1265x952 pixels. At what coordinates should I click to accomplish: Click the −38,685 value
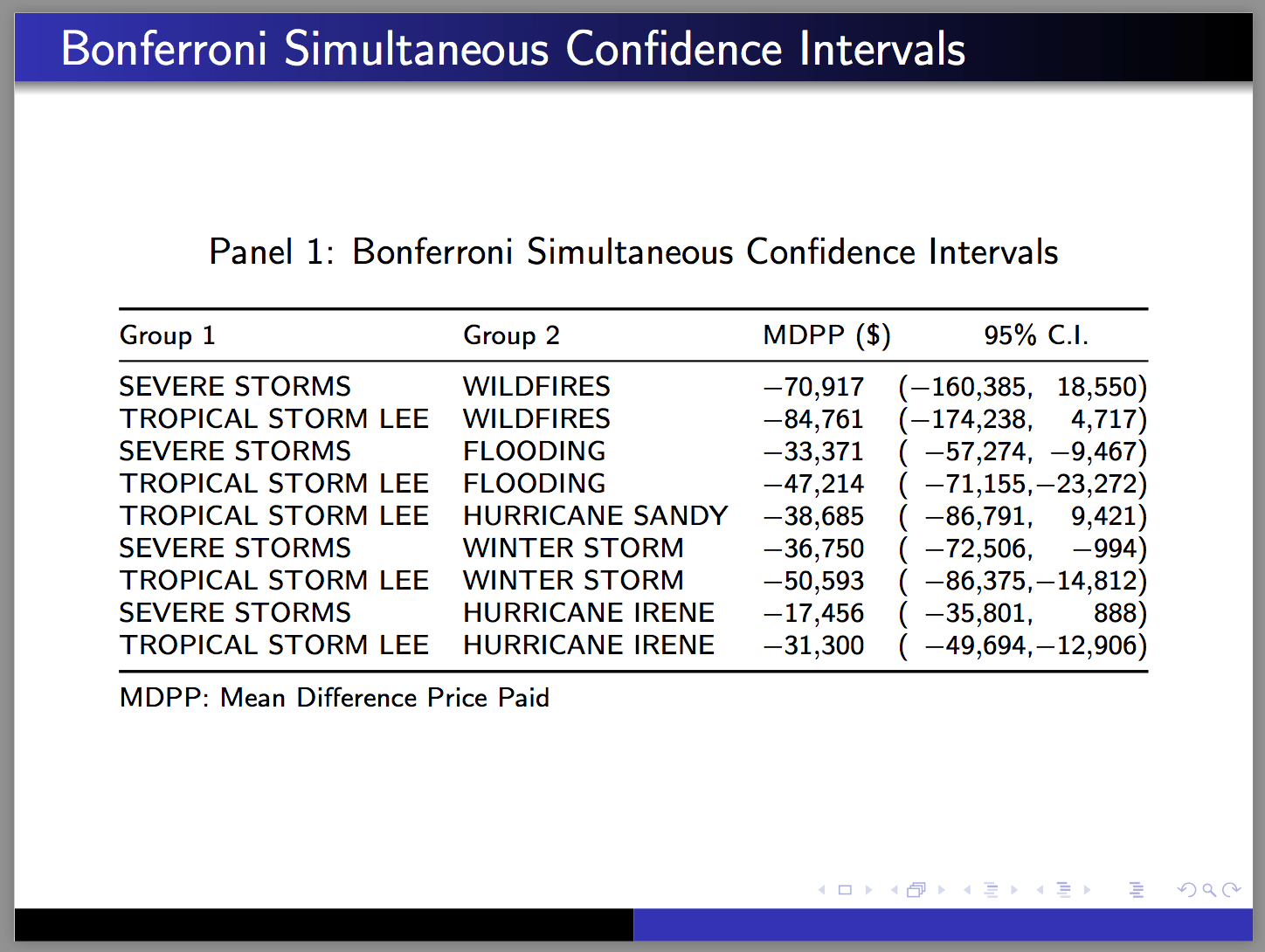coord(813,516)
